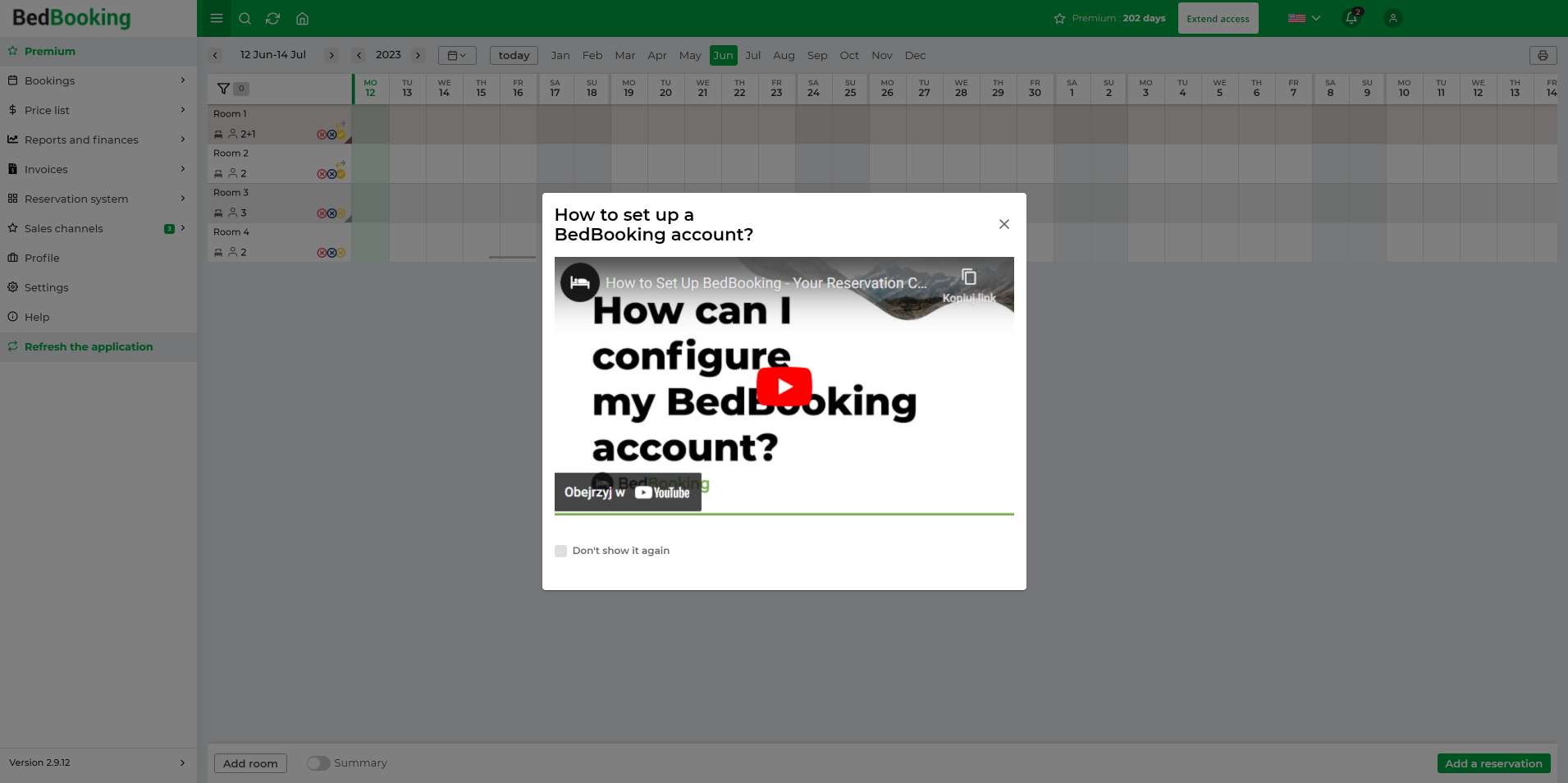Expand the Sales channels menu
Image resolution: width=1568 pixels, height=783 pixels.
[x=98, y=228]
